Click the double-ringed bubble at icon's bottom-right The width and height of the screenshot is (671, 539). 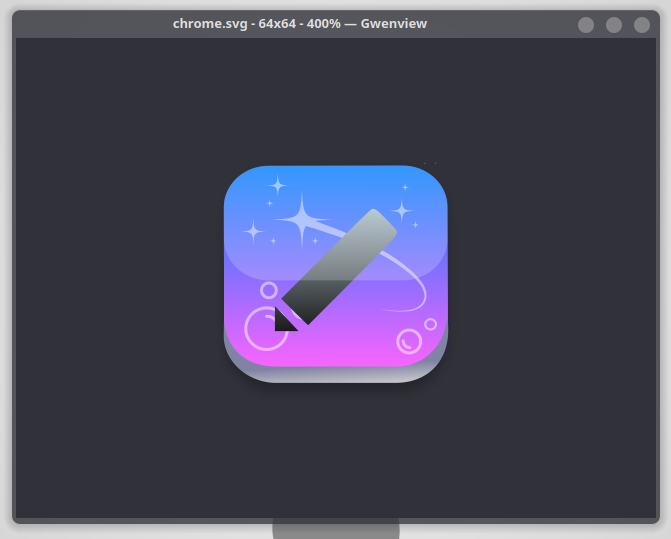click(409, 341)
